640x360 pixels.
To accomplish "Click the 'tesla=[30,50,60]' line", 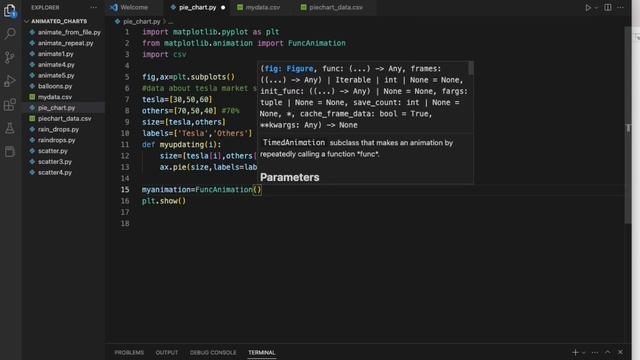I will (x=177, y=99).
